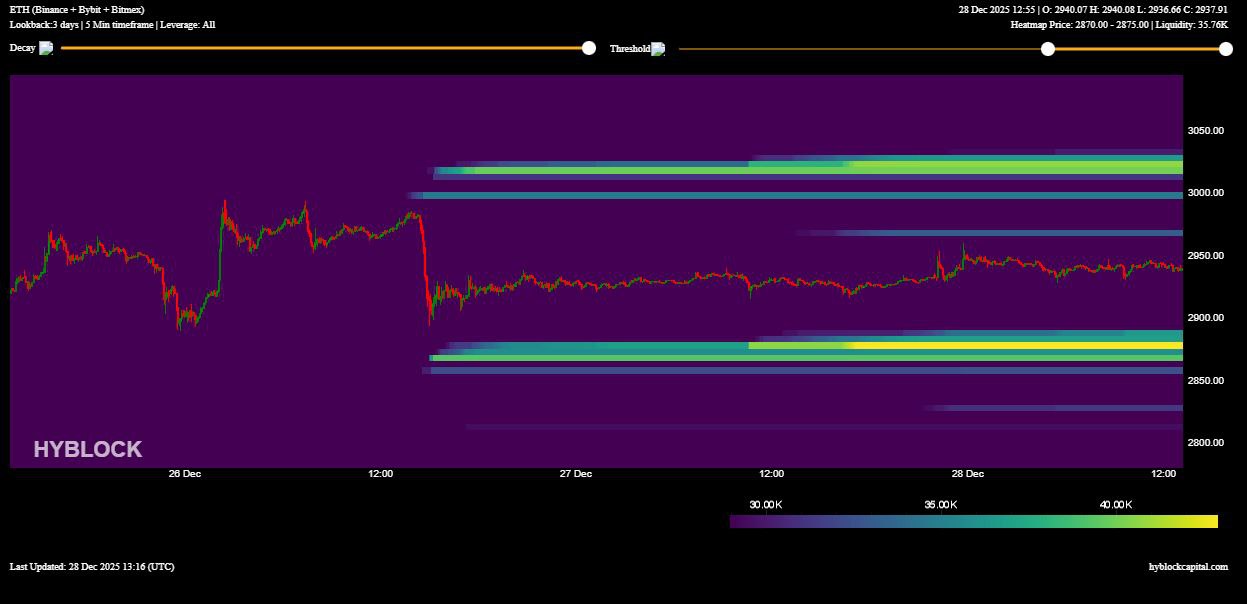Screen dimensions: 1247x604
Task: Select the Threshold slider's rightmost handle
Action: pos(1226,48)
